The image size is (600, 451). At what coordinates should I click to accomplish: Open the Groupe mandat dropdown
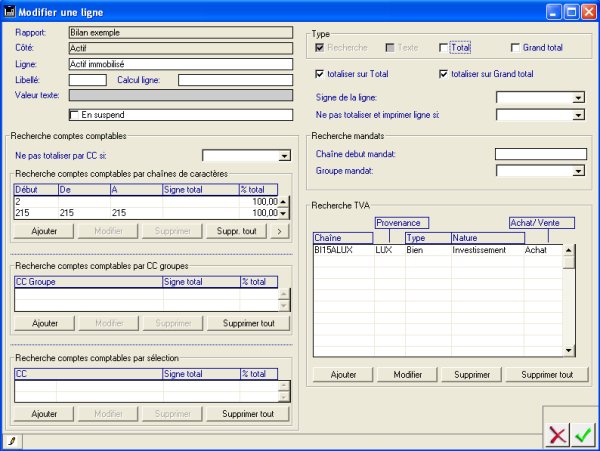tap(578, 171)
